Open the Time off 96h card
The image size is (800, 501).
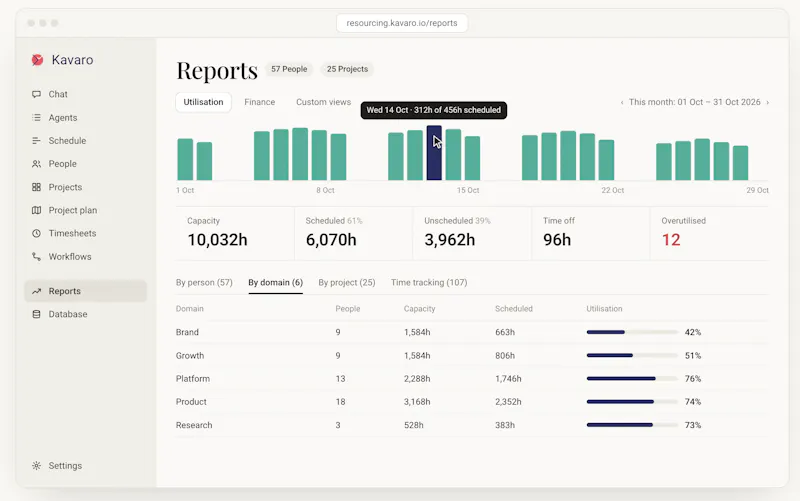tap(590, 234)
